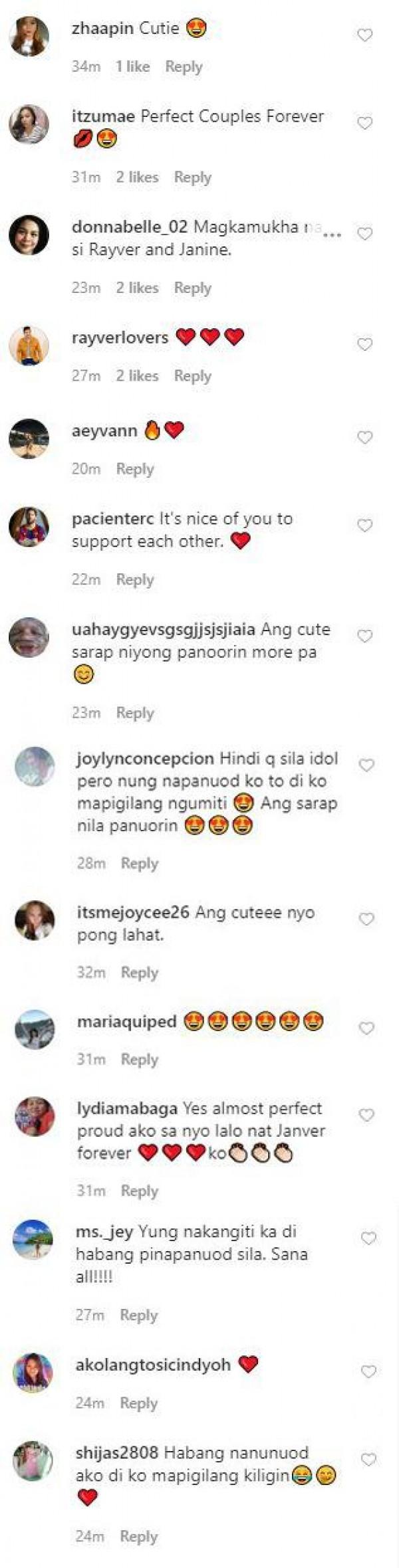Like aeyvann's fire emoji comment

click(x=364, y=437)
